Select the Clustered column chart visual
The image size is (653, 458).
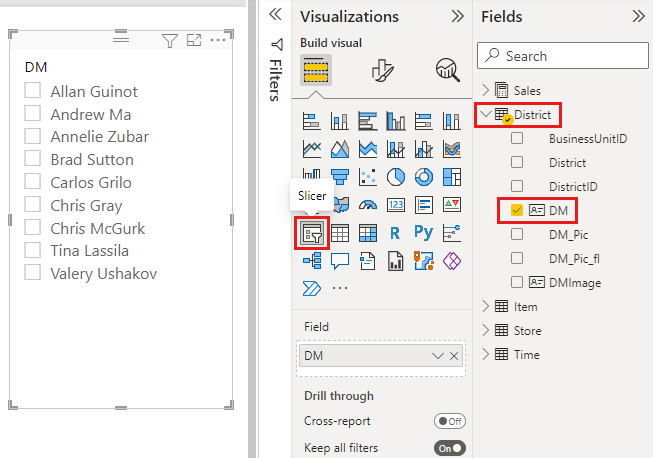[396, 121]
